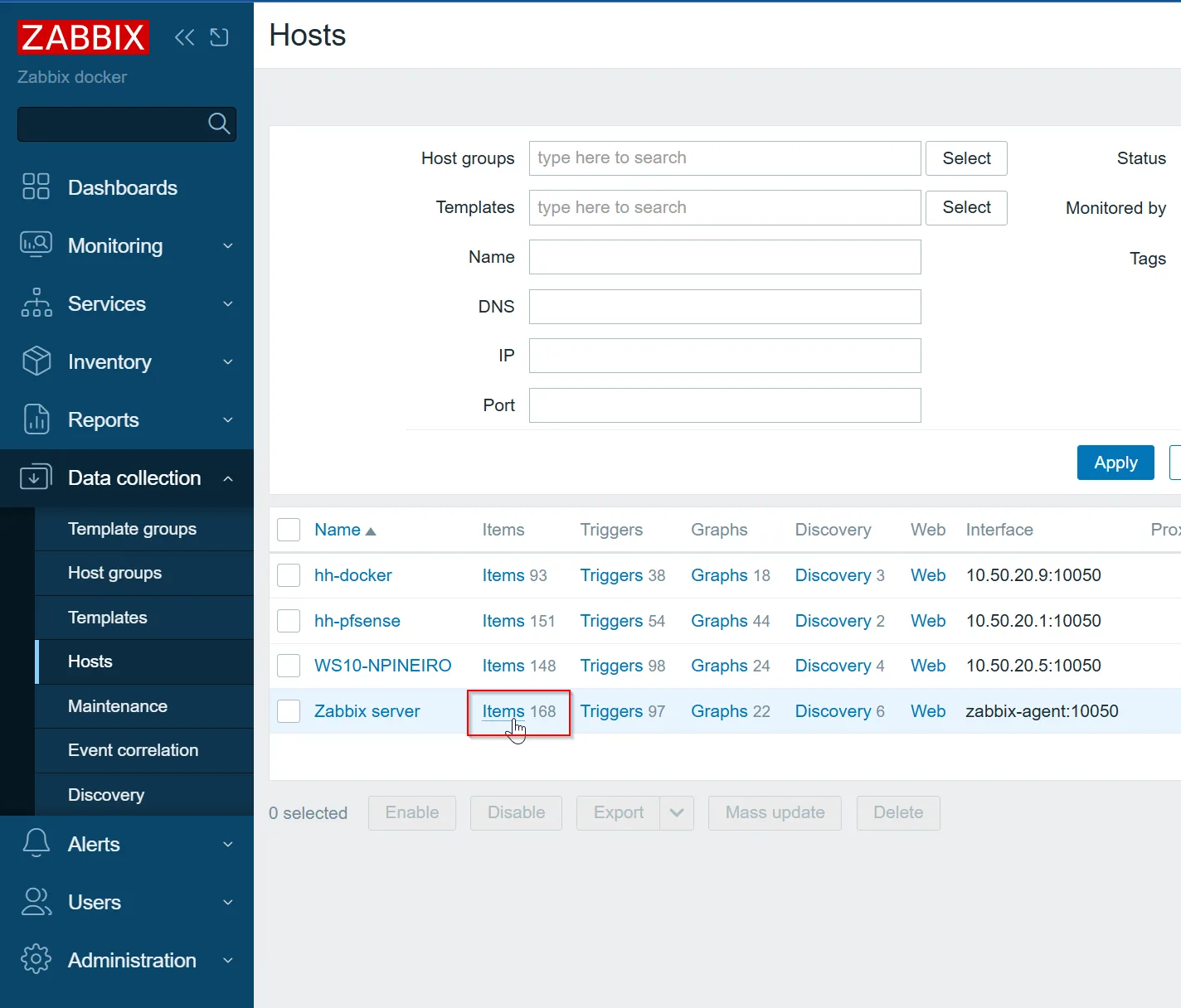Open the hh-docker host name link
The width and height of the screenshot is (1181, 1008).
pyautogui.click(x=352, y=575)
